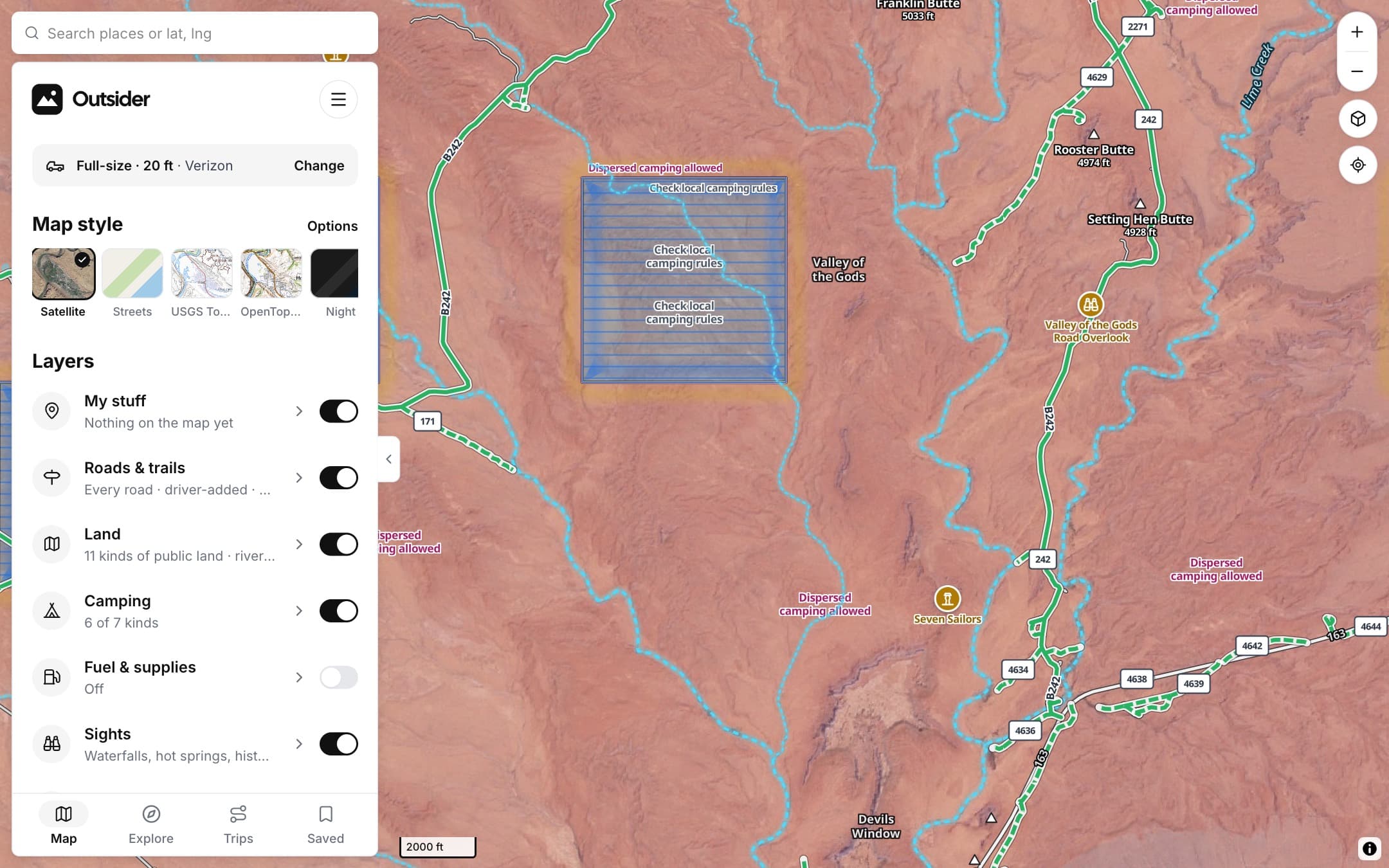Select the Night map style thumbnail
The height and width of the screenshot is (868, 1389).
click(334, 274)
